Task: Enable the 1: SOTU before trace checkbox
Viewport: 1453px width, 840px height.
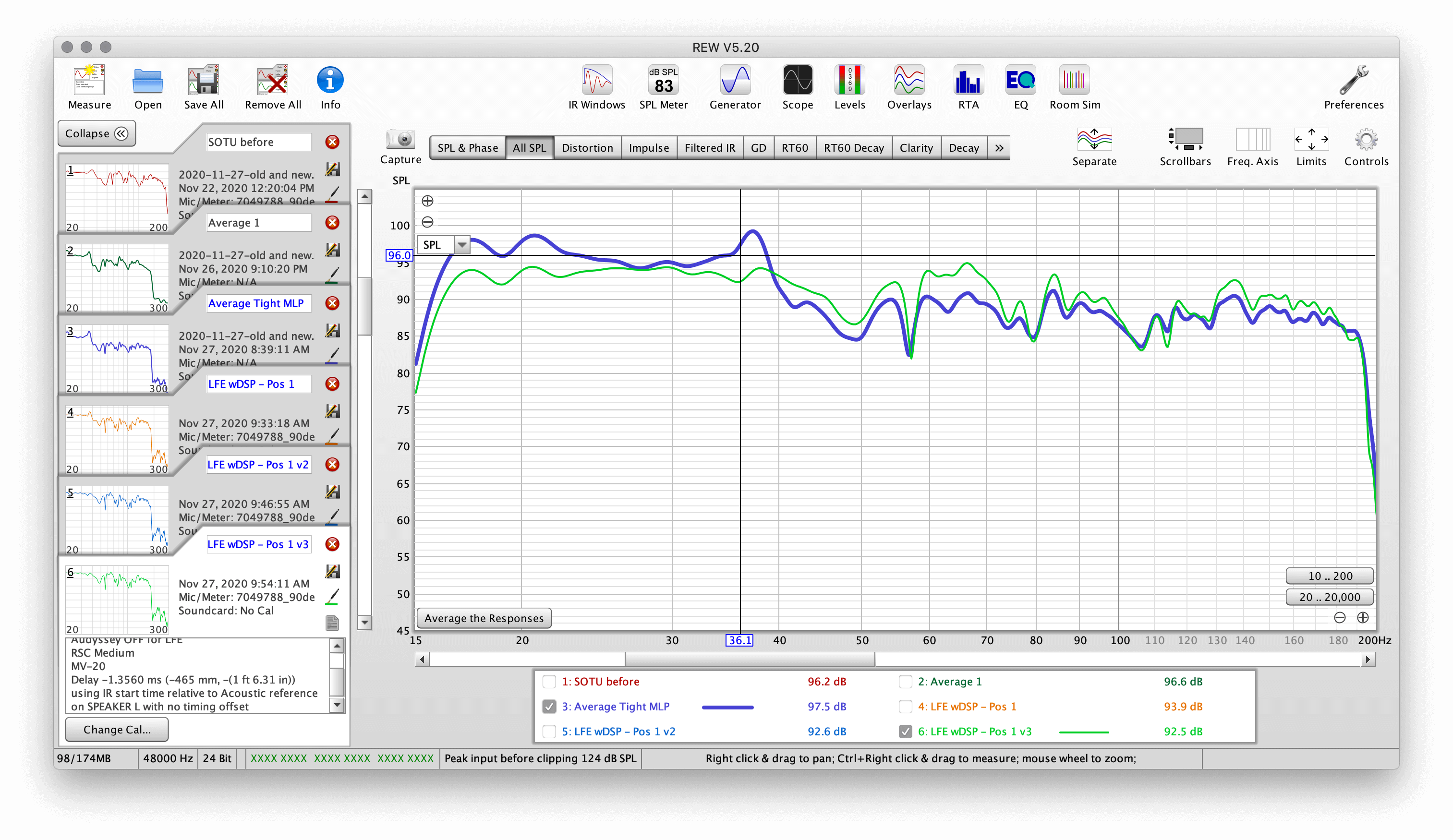Action: point(549,682)
